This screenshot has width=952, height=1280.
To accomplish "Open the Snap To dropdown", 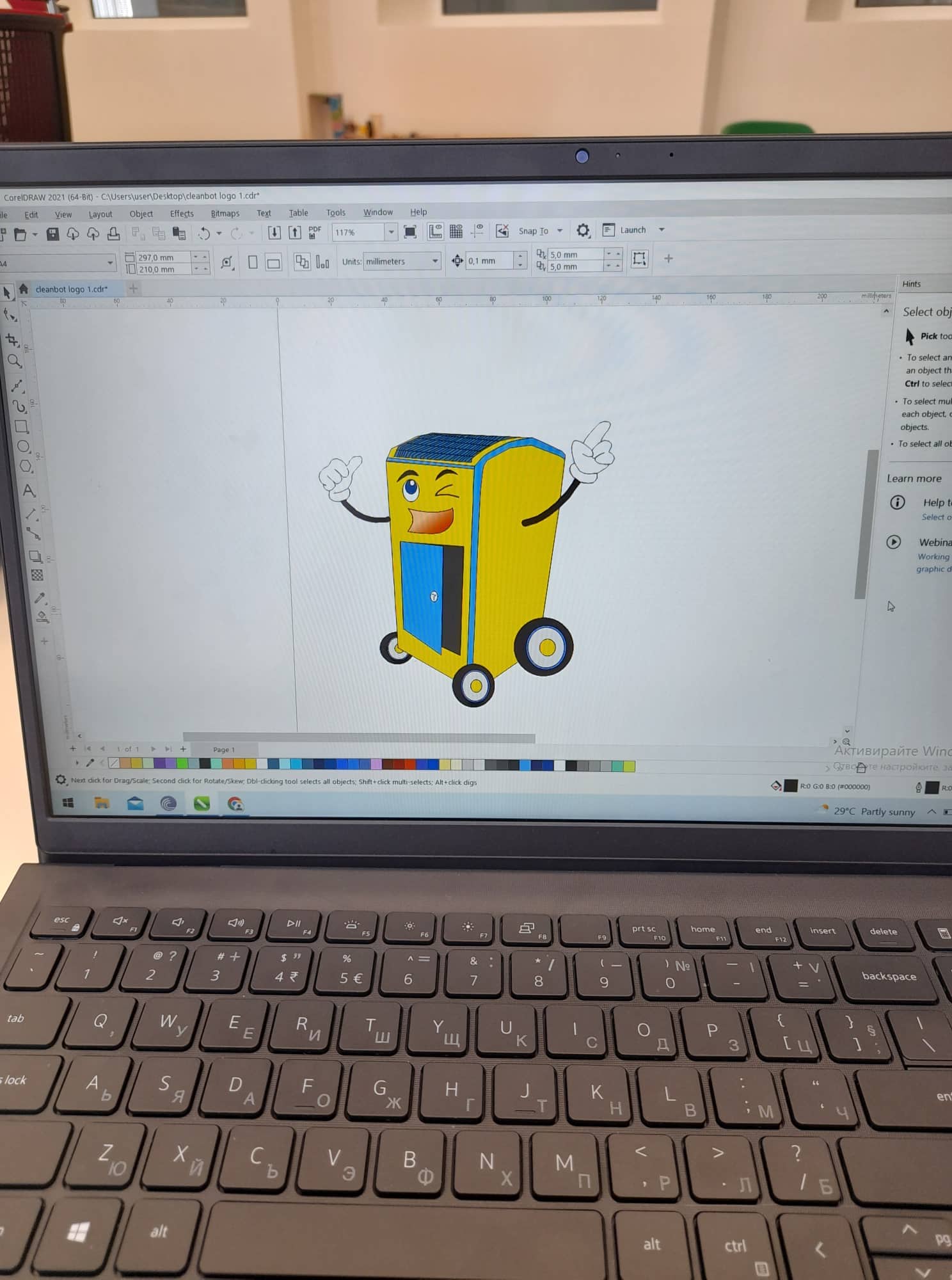I will tap(560, 230).
